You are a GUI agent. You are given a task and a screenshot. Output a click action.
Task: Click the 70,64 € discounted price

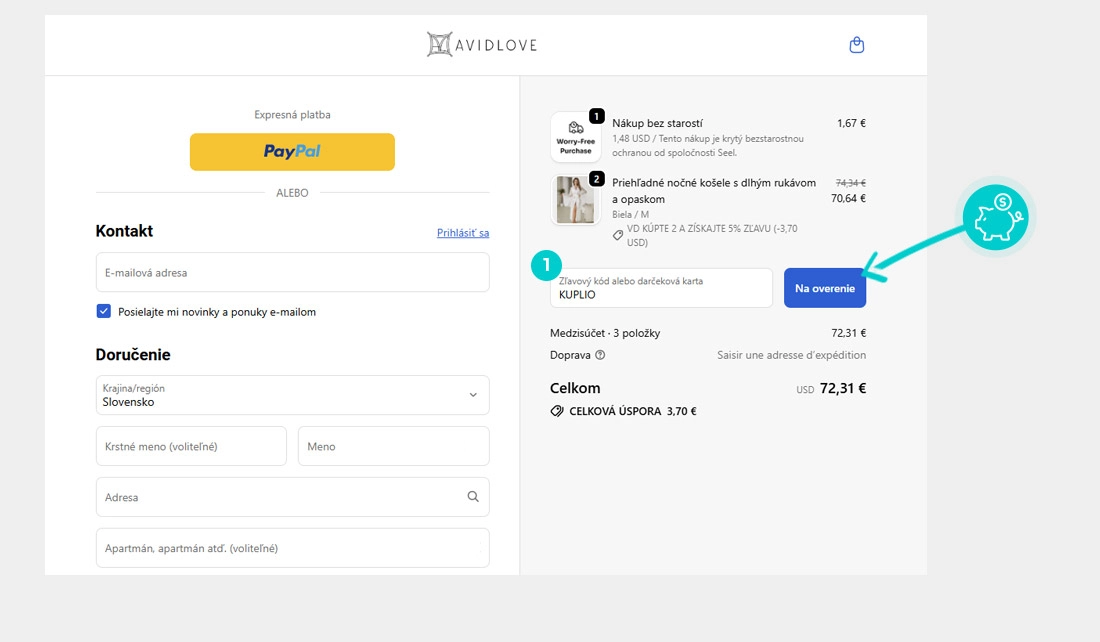[848, 199]
